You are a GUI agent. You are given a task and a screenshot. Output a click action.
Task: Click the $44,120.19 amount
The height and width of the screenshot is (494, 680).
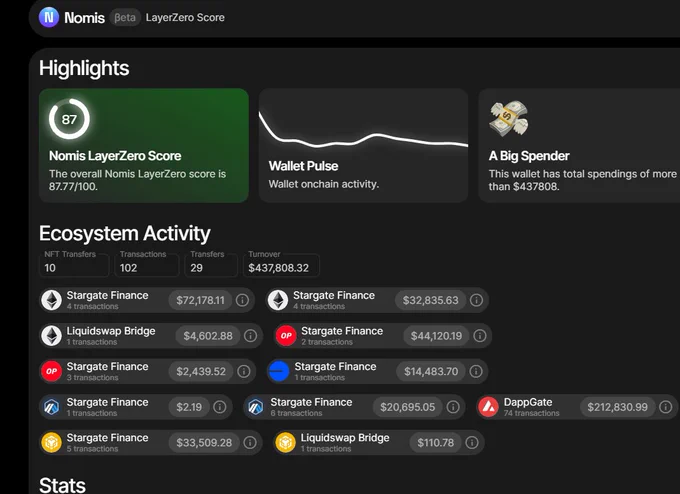(436, 336)
